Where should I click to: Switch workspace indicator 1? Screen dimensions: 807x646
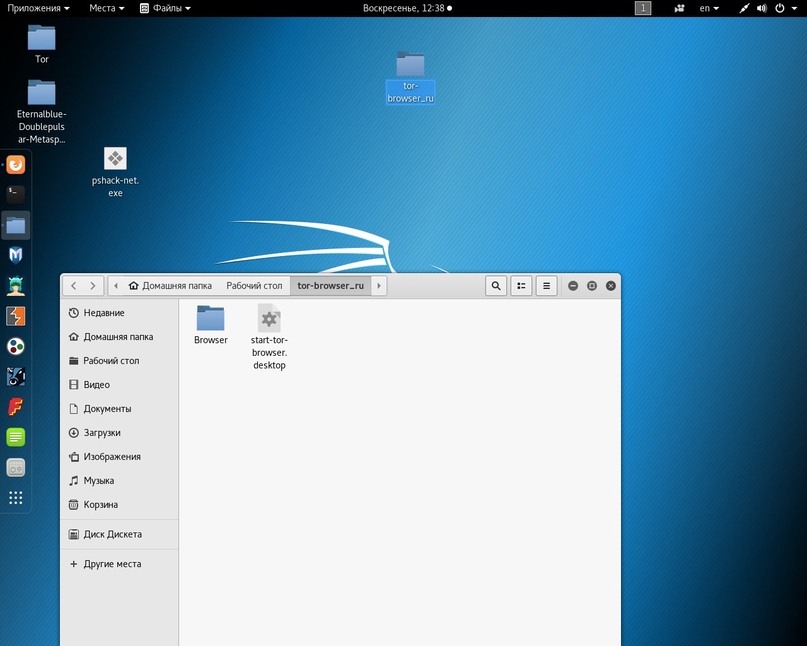pos(643,8)
